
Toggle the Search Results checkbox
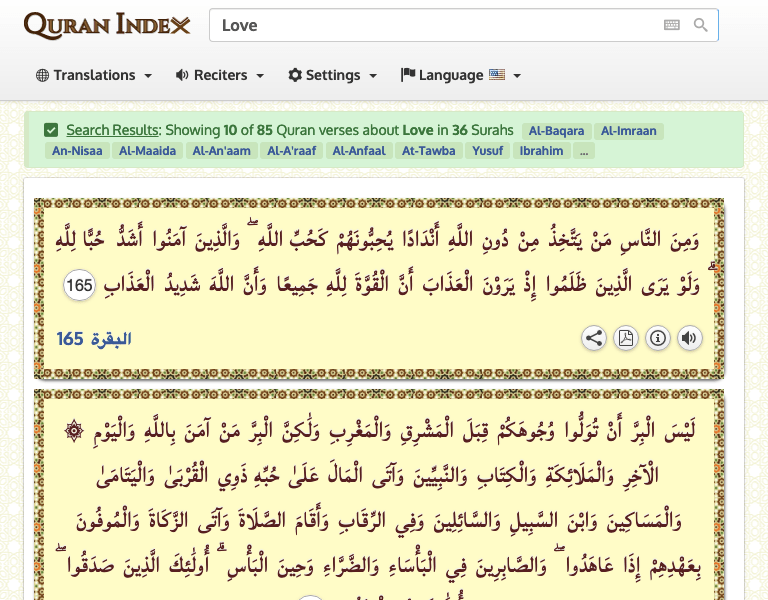[x=51, y=130]
